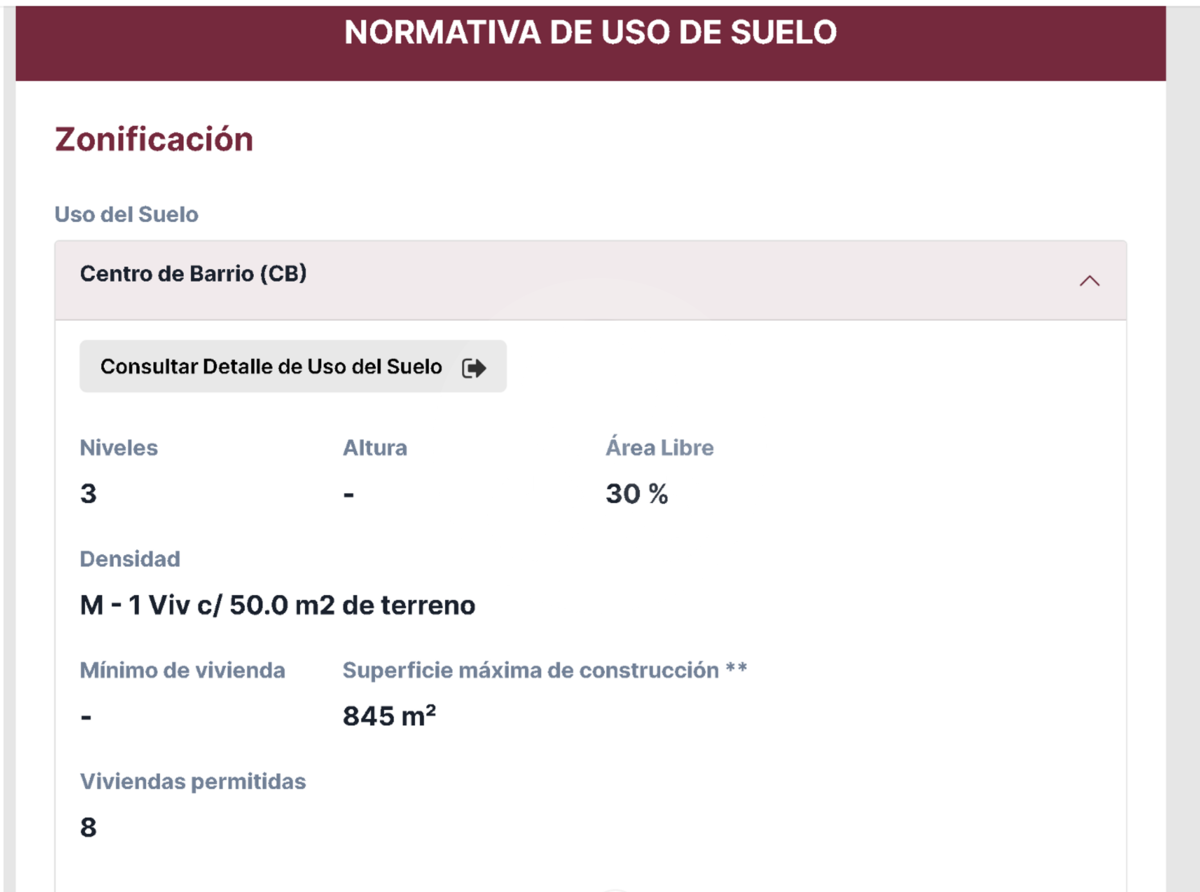This screenshot has height=892, width=1200.
Task: Click the Viviendas permitidas count of 8
Action: [88, 827]
